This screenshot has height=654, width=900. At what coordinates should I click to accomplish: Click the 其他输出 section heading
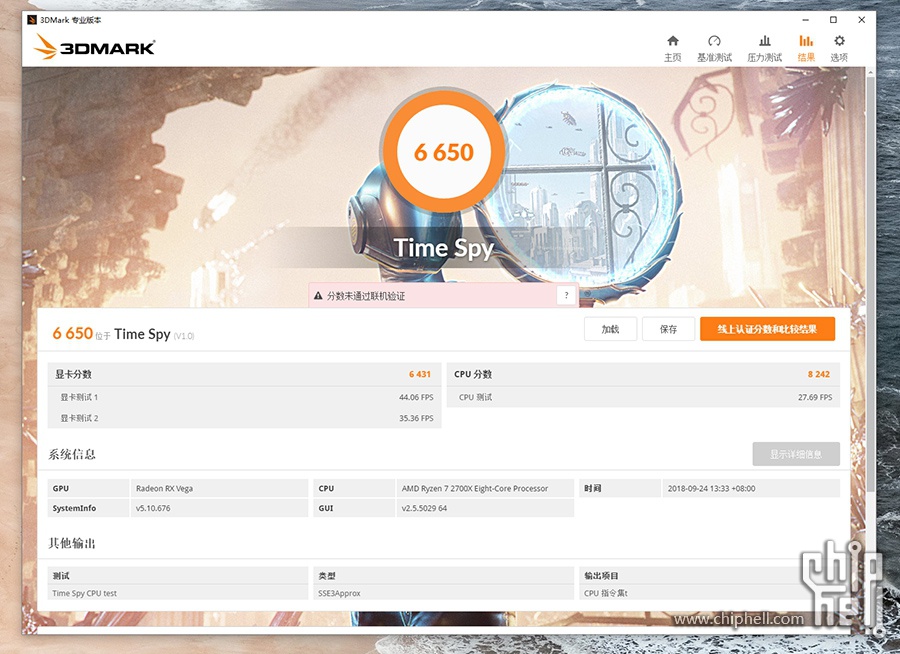pyautogui.click(x=72, y=543)
